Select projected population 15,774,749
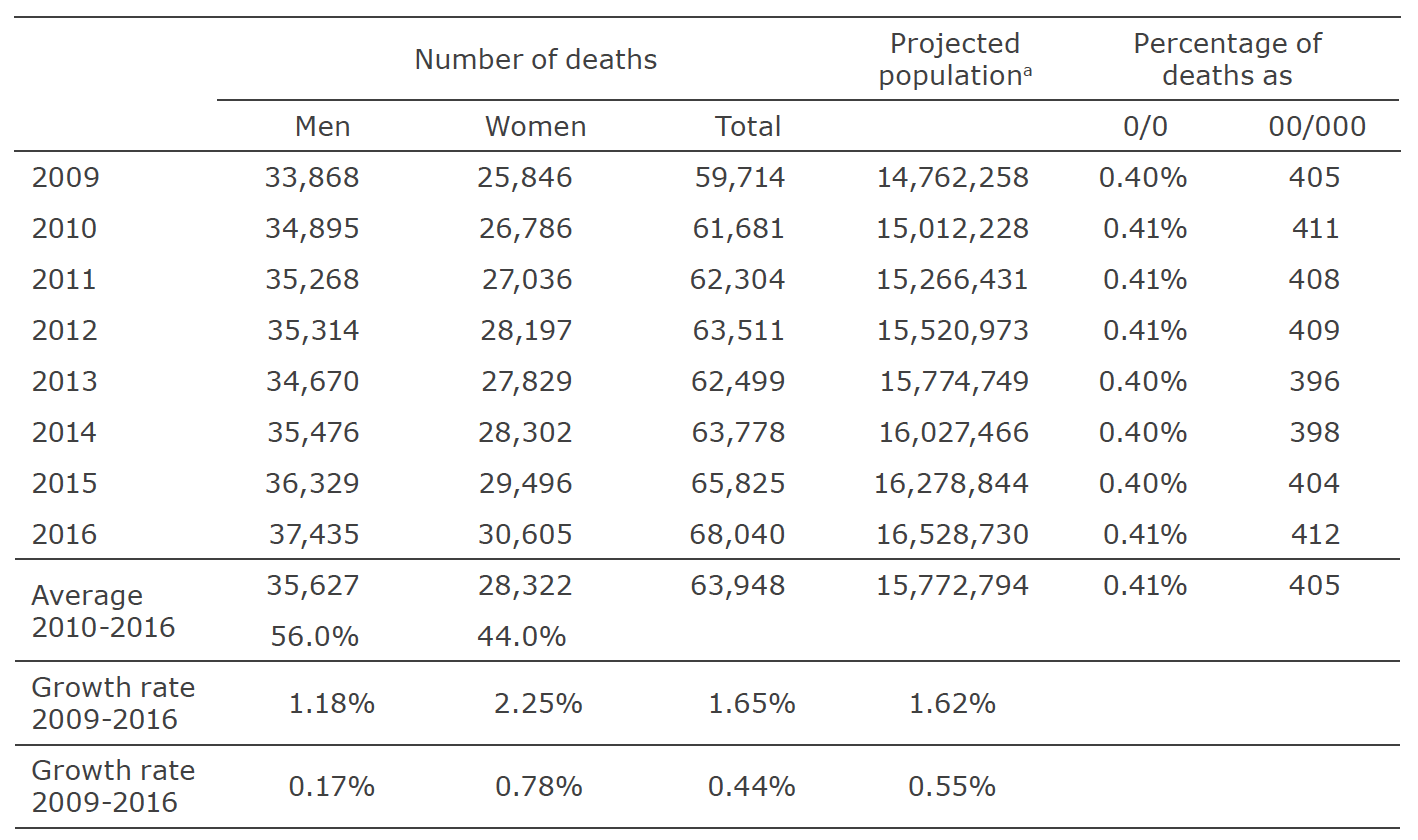The width and height of the screenshot is (1418, 840). tap(954, 382)
